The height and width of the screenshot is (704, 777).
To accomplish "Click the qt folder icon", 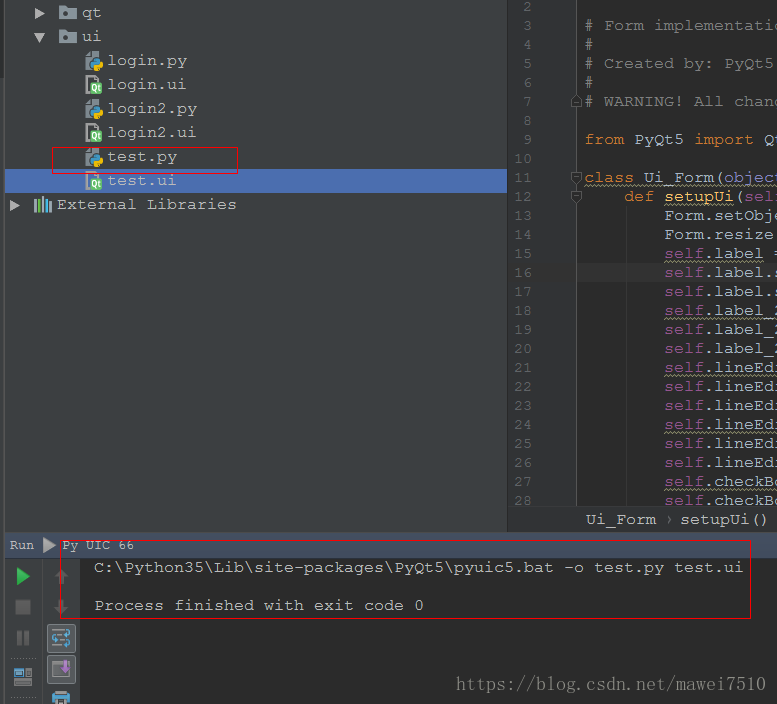I will pos(68,12).
